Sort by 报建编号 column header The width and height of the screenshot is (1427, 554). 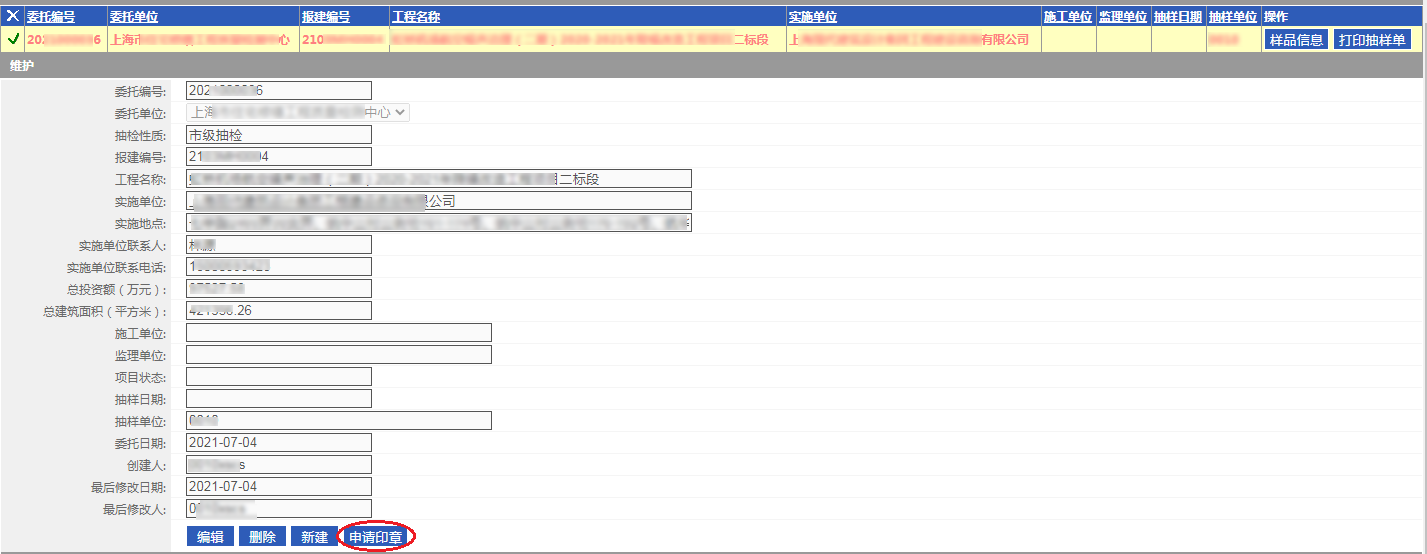tap(326, 17)
